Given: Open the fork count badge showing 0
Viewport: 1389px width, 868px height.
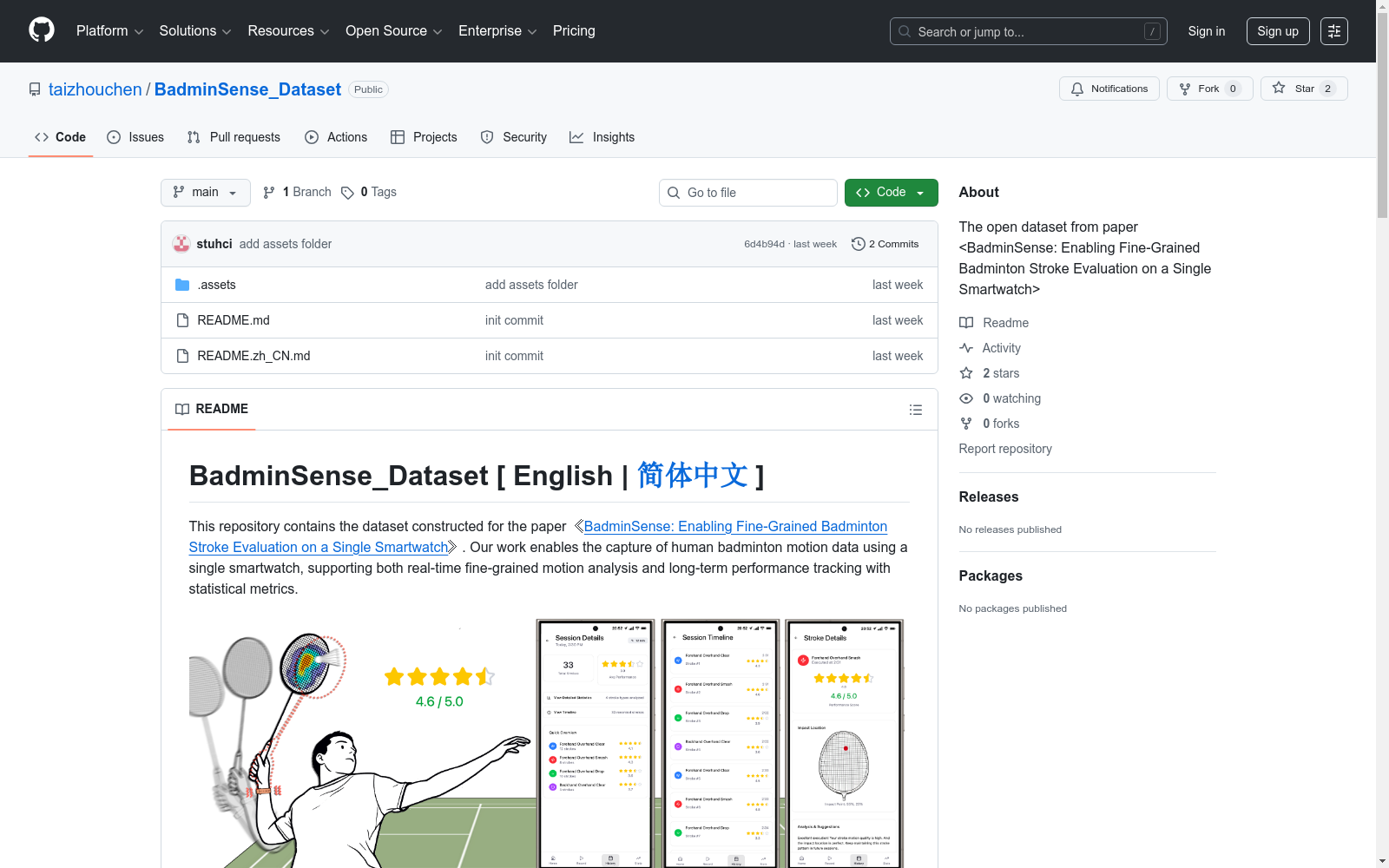Looking at the screenshot, I should click(x=1233, y=89).
